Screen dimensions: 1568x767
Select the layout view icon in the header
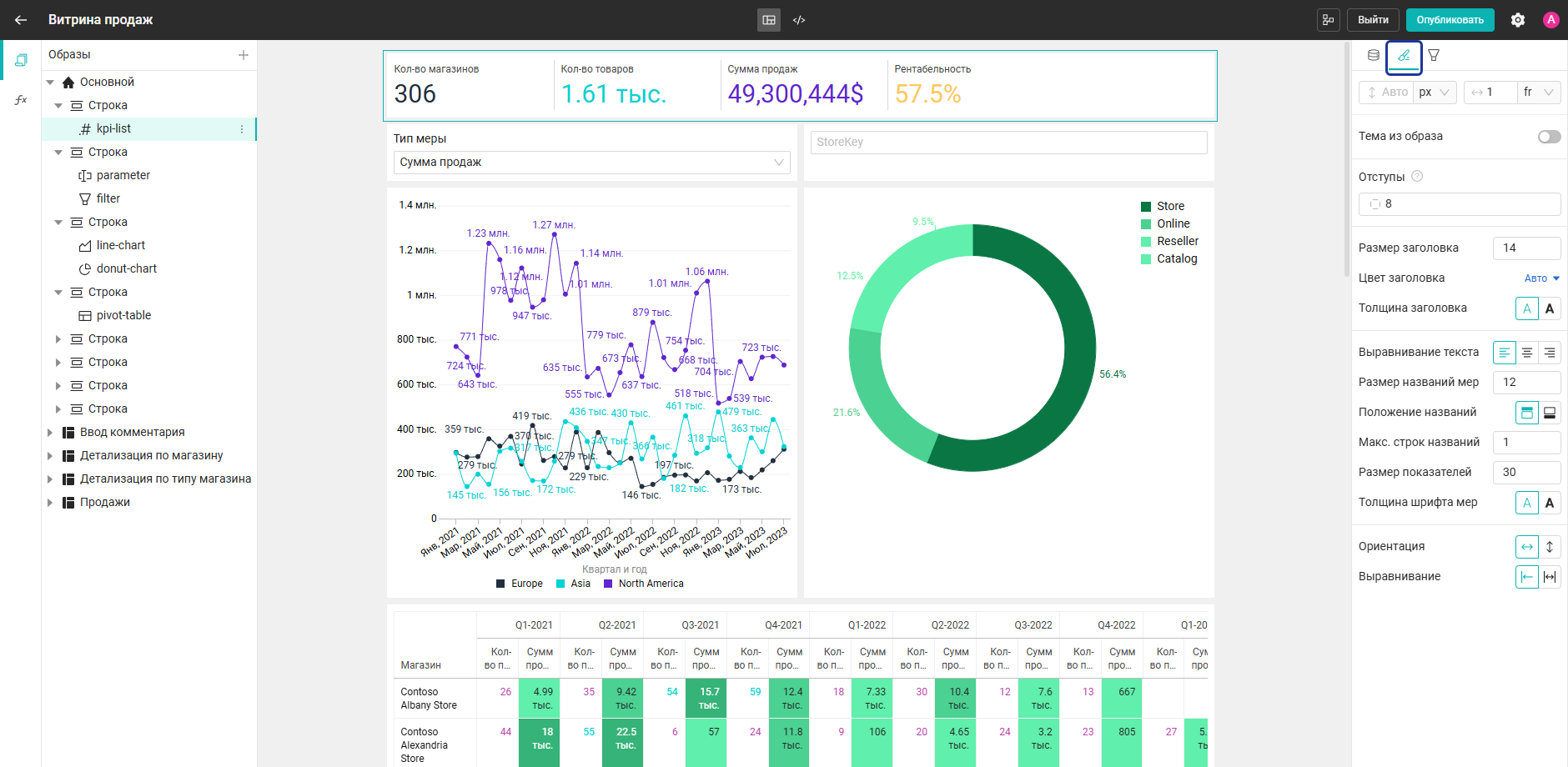pyautogui.click(x=769, y=20)
